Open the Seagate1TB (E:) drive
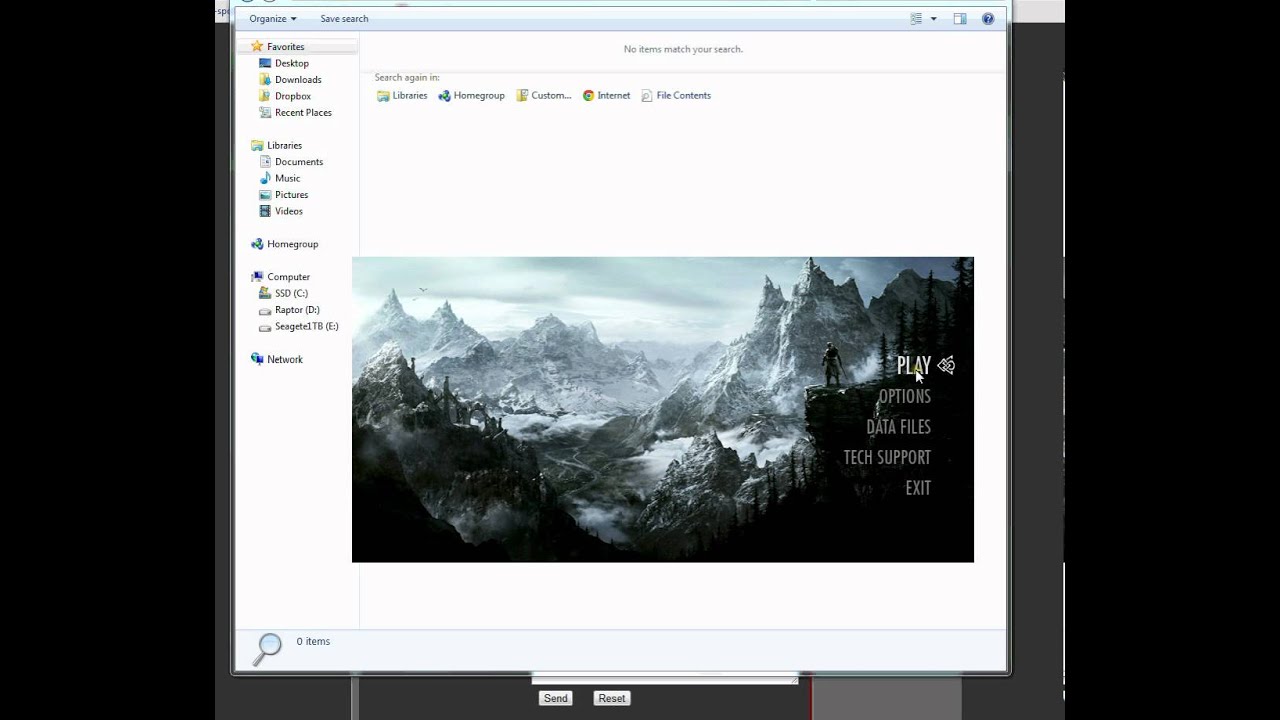Screen dimensions: 1280x720 pyautogui.click(x=306, y=326)
